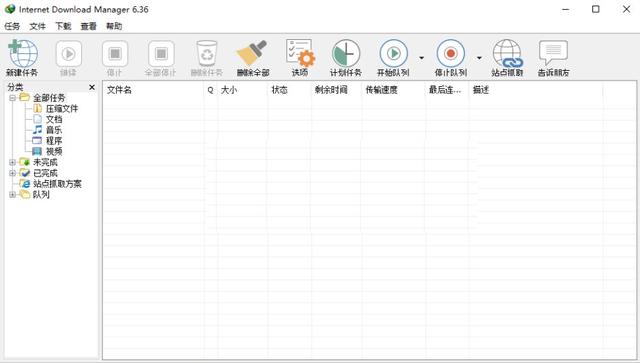Screen dimensions: 640x363
Task: Select the 队列 folder
Action: (x=41, y=194)
